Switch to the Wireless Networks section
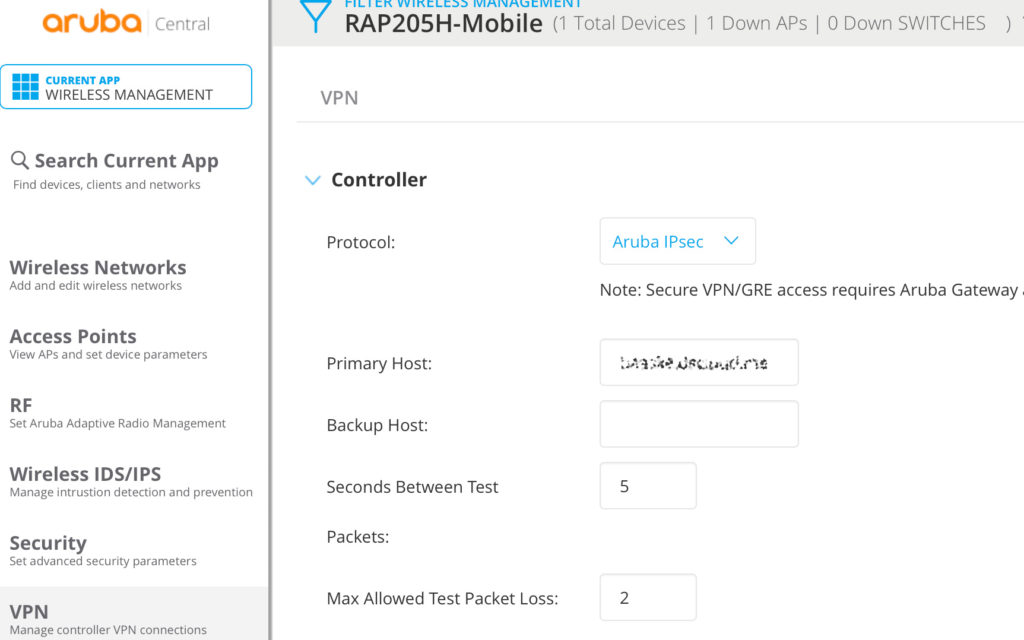 (x=97, y=268)
